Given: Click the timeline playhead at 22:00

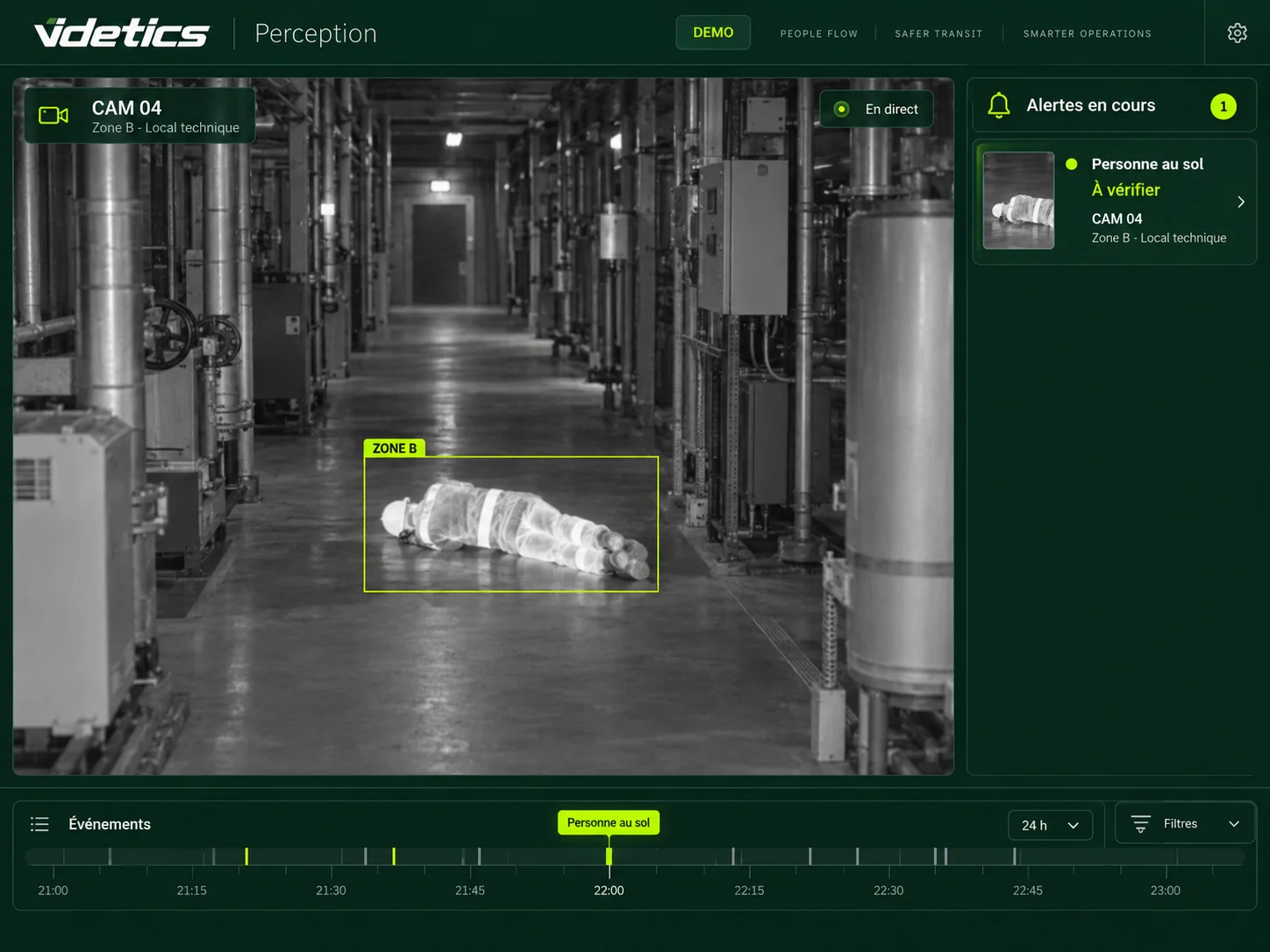Looking at the screenshot, I should coord(609,858).
